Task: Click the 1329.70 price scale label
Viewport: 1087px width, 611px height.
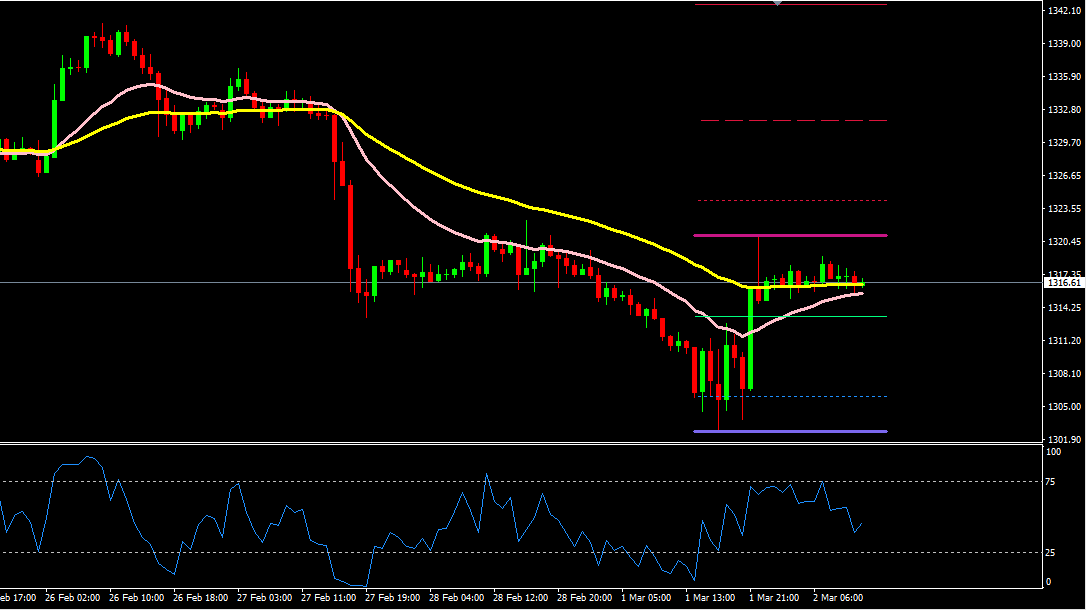Action: 1065,143
